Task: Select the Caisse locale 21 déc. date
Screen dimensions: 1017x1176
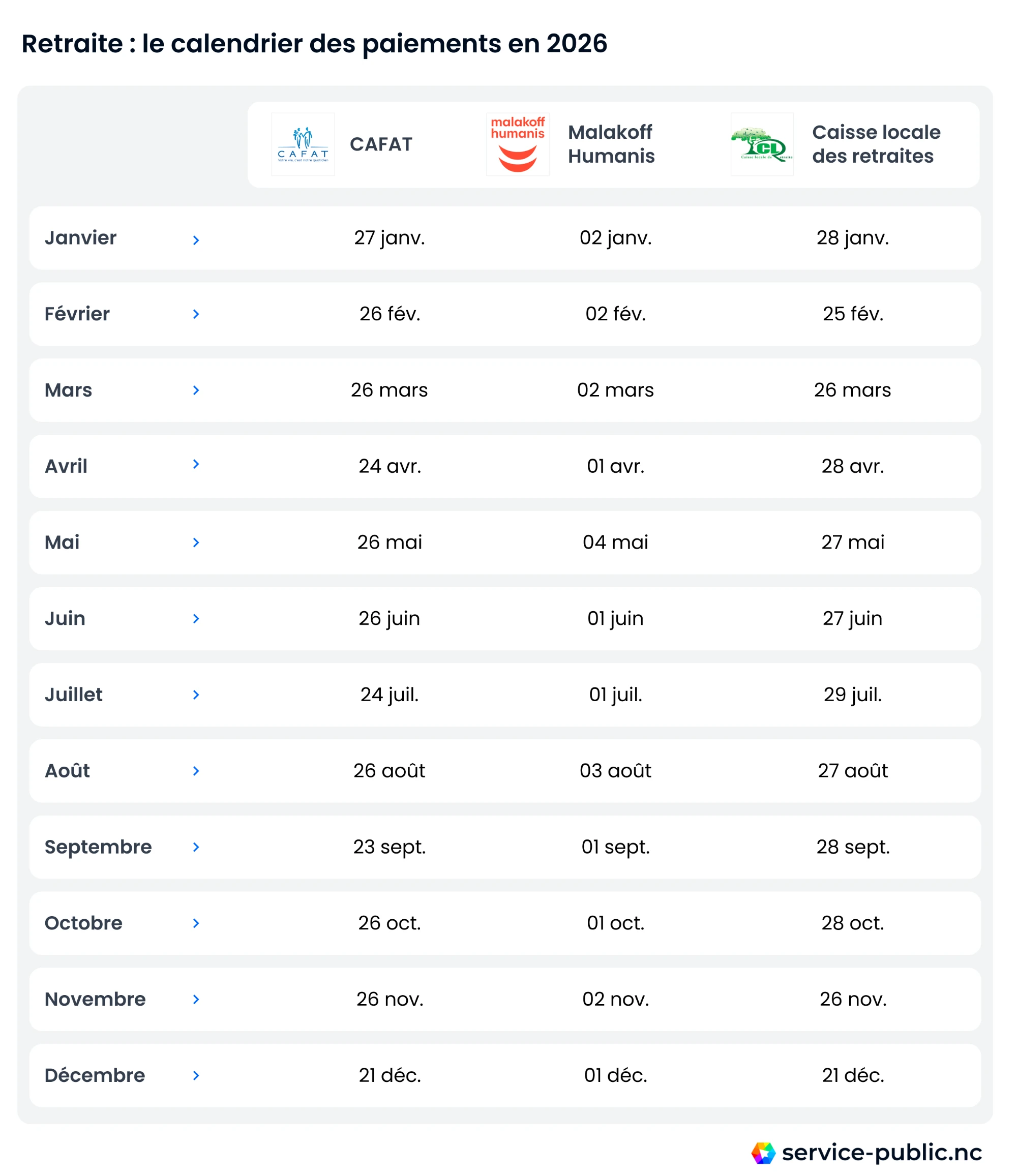Action: click(x=852, y=1075)
